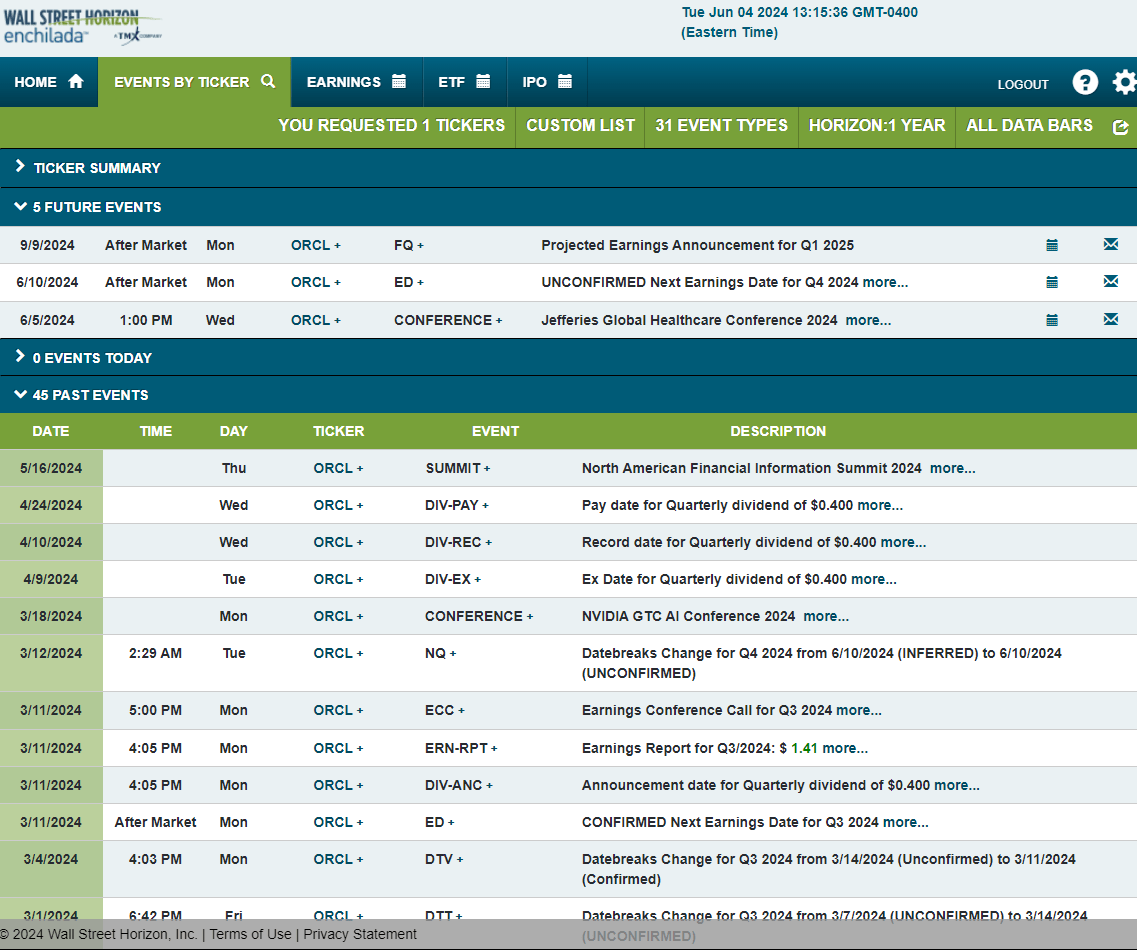Click the 4:03 PM time cell
1137x950 pixels.
(x=155, y=859)
